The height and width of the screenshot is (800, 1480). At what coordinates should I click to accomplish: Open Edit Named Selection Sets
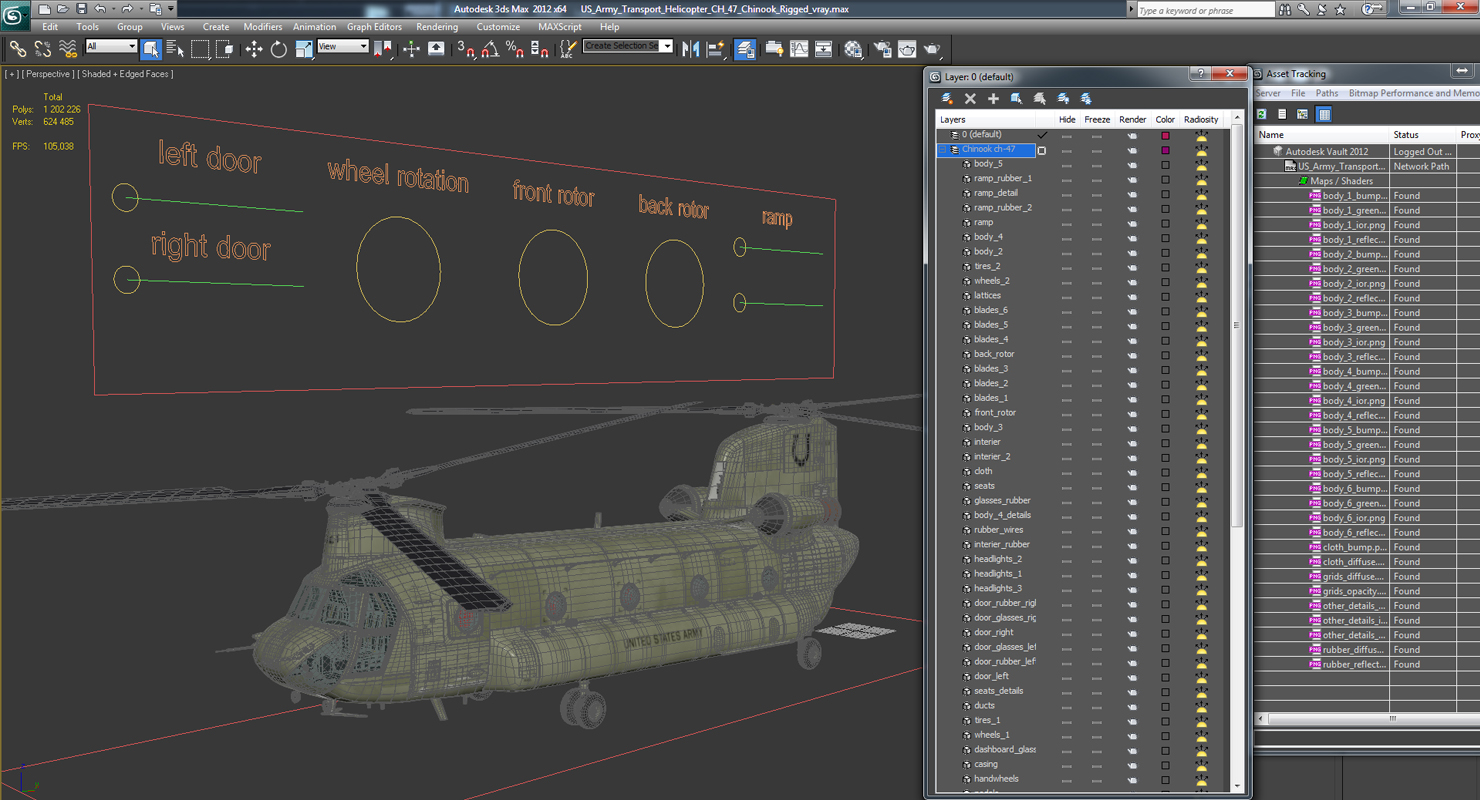tap(568, 48)
